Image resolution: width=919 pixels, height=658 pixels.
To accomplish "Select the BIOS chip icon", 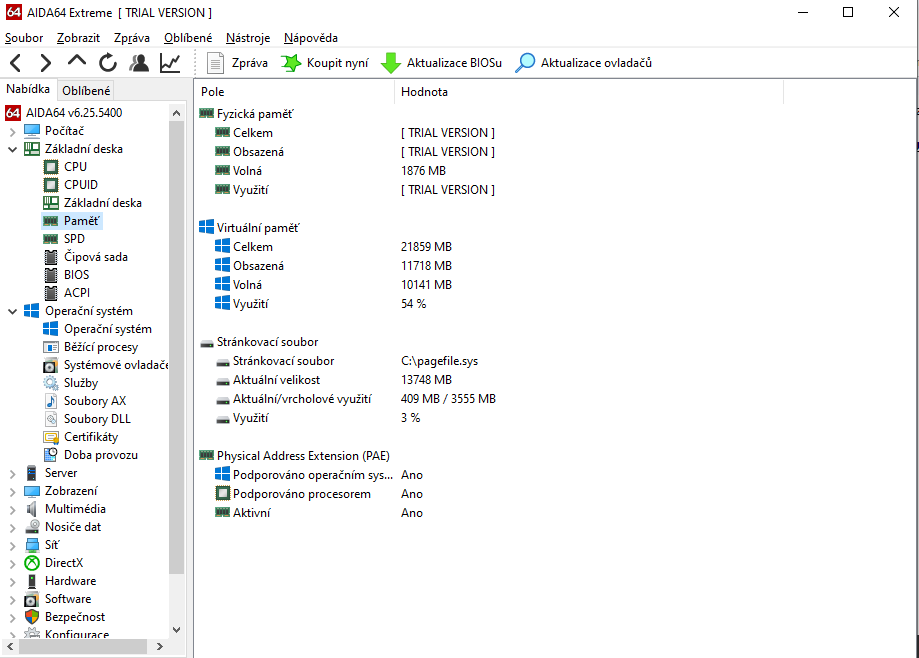I will 51,275.
